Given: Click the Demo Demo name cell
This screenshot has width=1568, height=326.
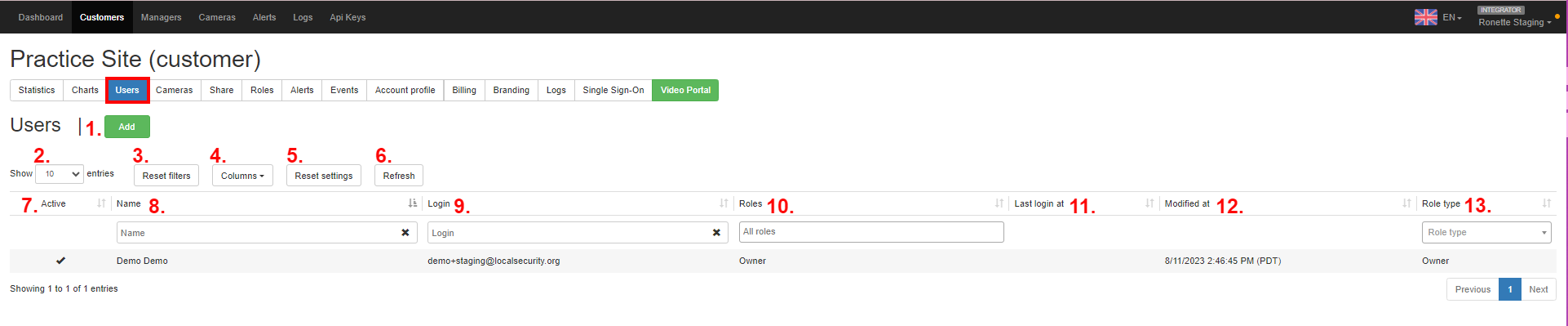Looking at the screenshot, I should click(x=142, y=261).
